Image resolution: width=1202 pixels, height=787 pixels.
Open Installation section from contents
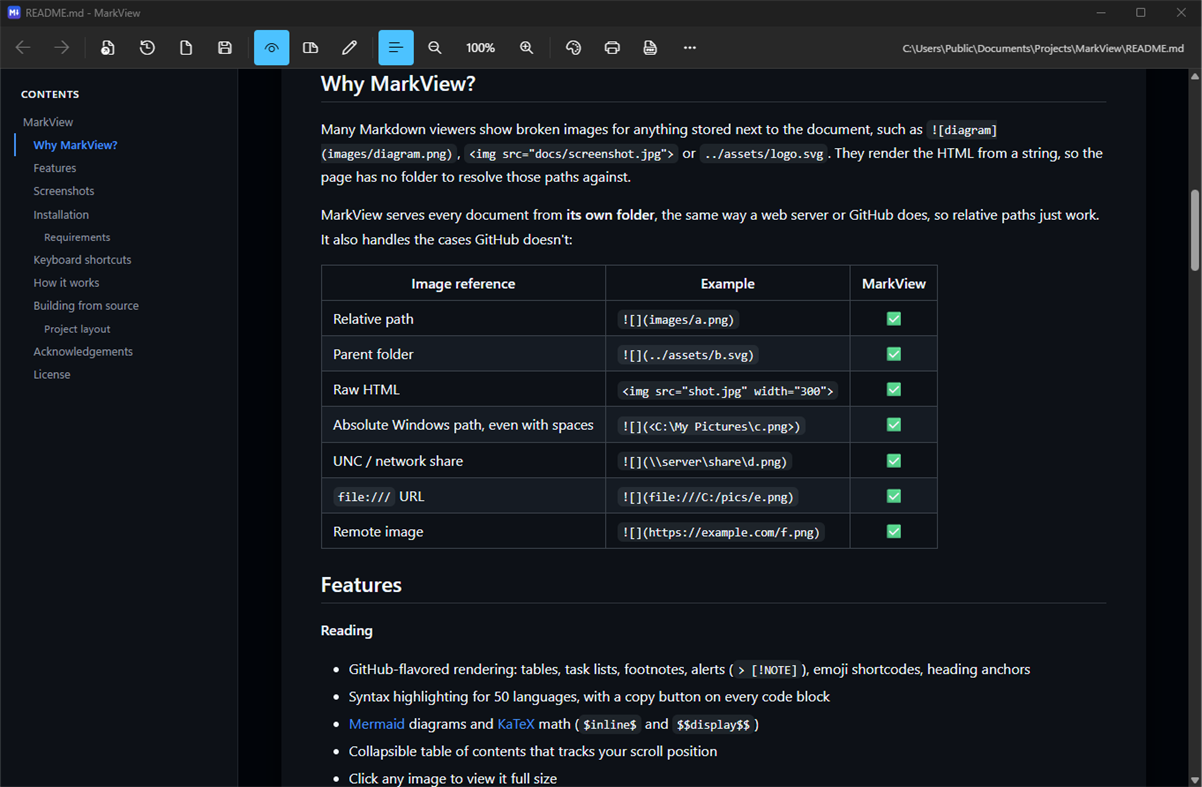(x=61, y=215)
